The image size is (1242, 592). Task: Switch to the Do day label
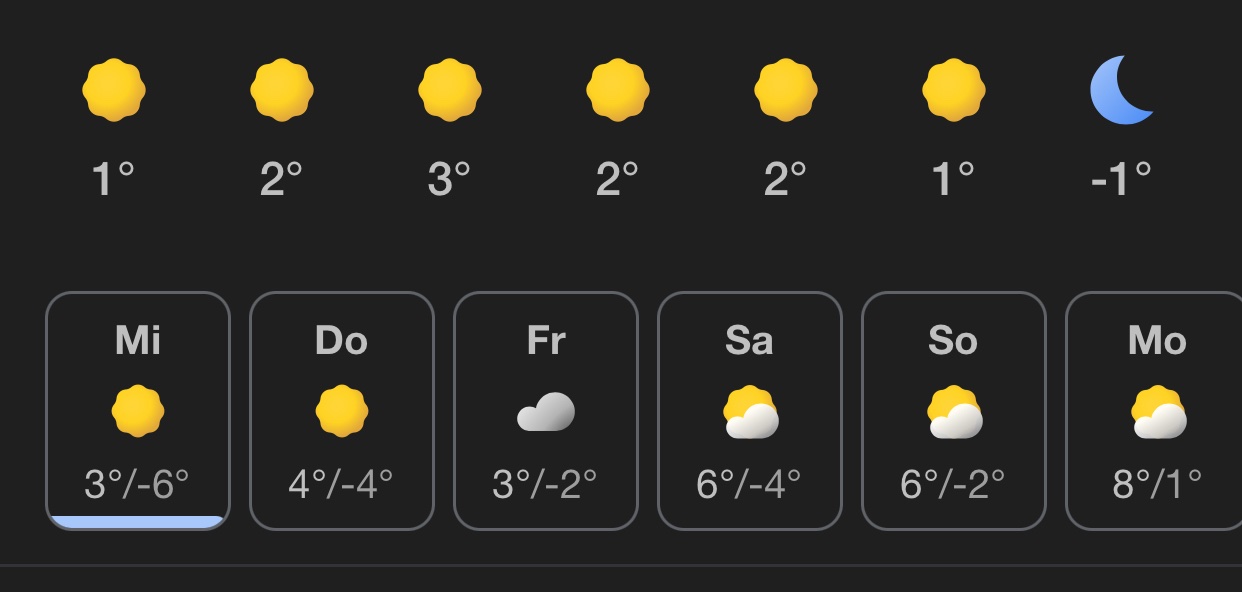pos(342,341)
